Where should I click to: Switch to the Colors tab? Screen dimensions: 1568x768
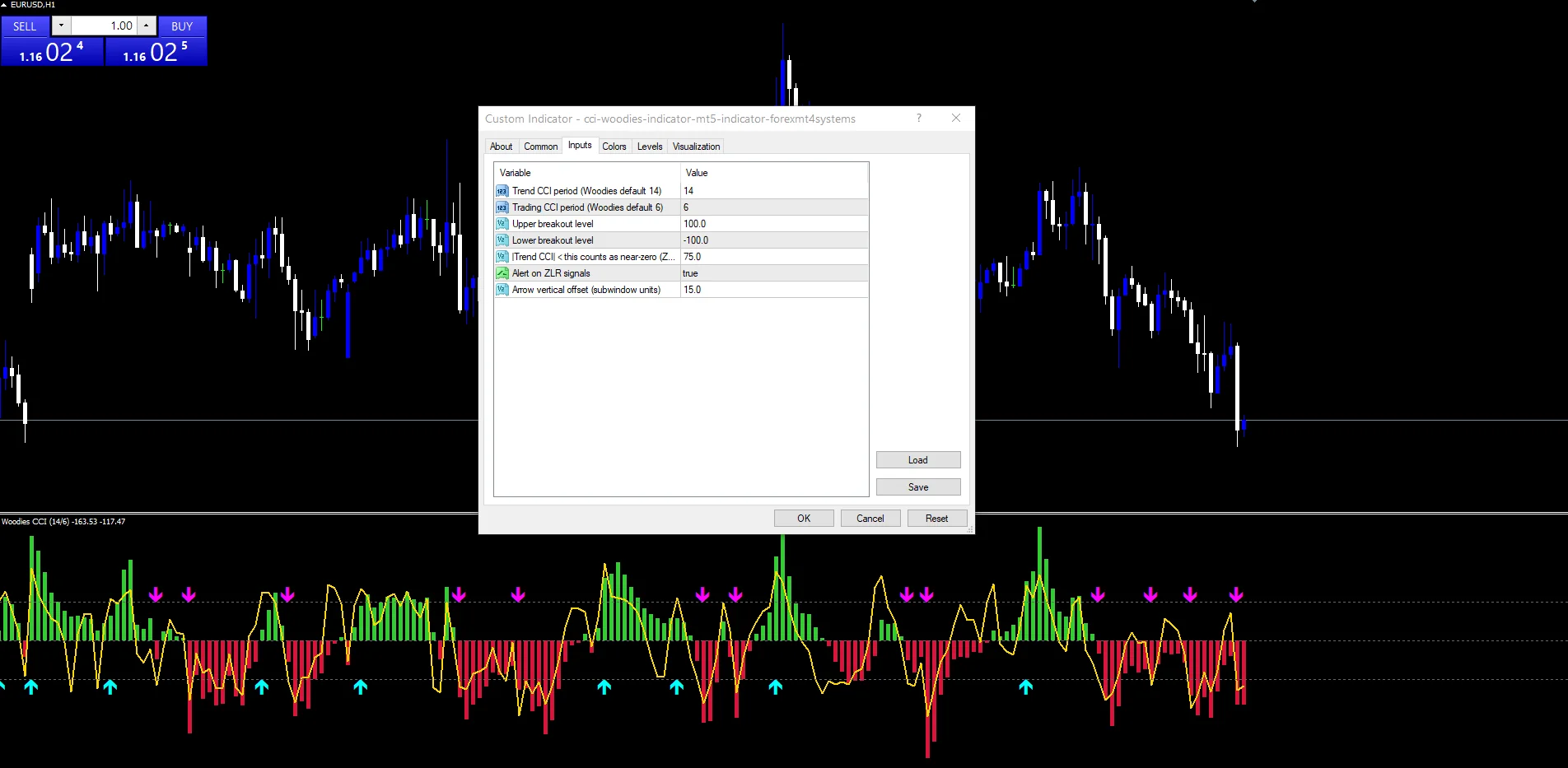[614, 147]
